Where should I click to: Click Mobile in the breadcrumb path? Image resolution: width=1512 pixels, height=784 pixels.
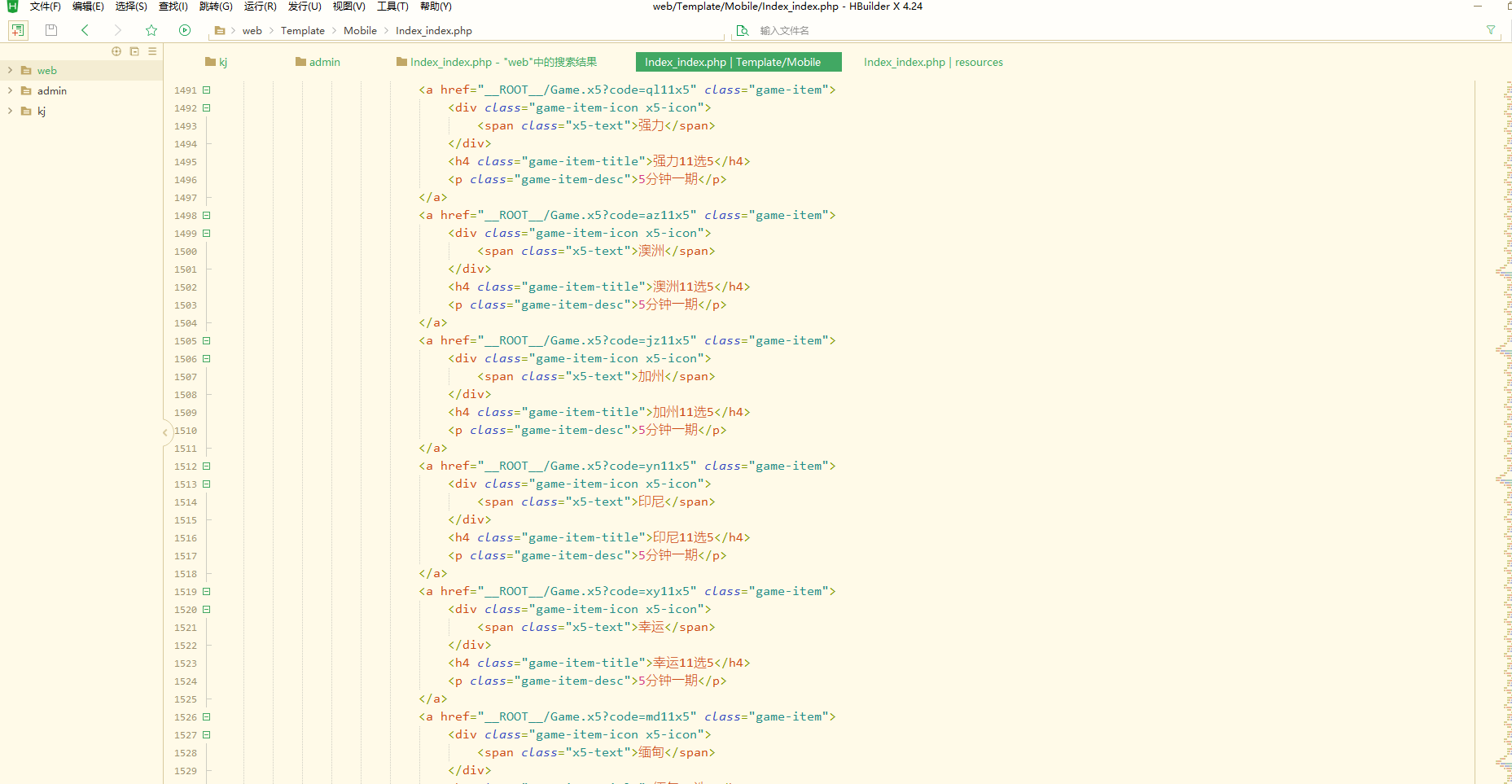pyautogui.click(x=360, y=31)
